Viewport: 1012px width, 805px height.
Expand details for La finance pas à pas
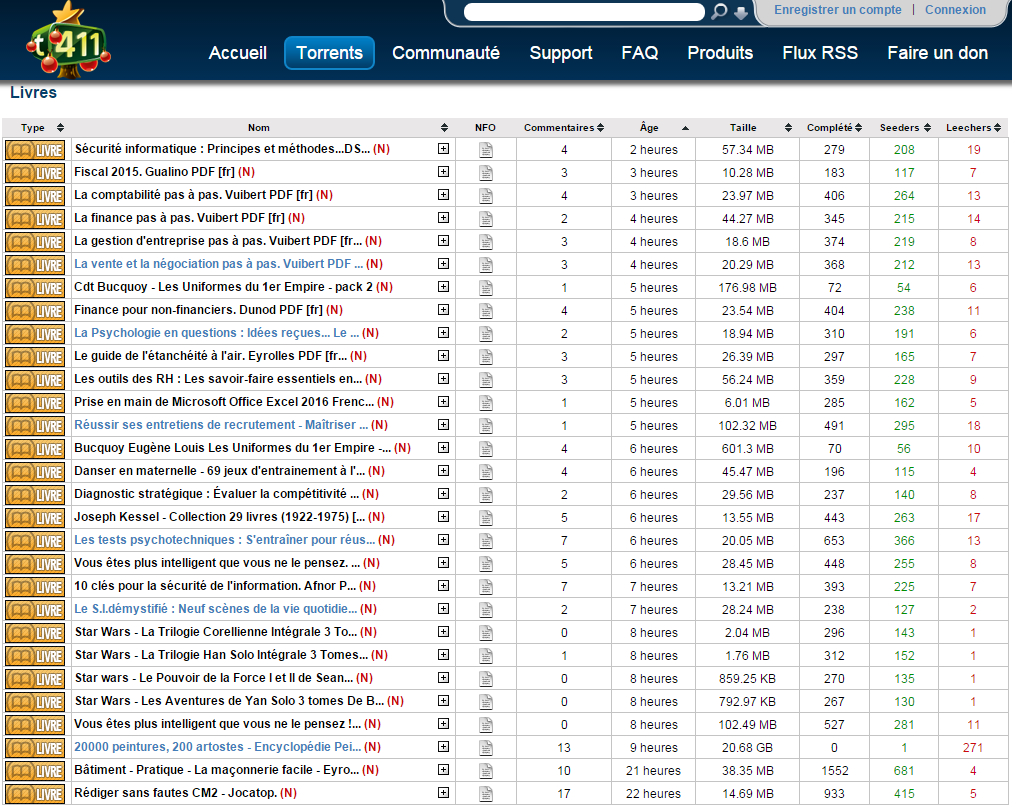click(x=443, y=218)
